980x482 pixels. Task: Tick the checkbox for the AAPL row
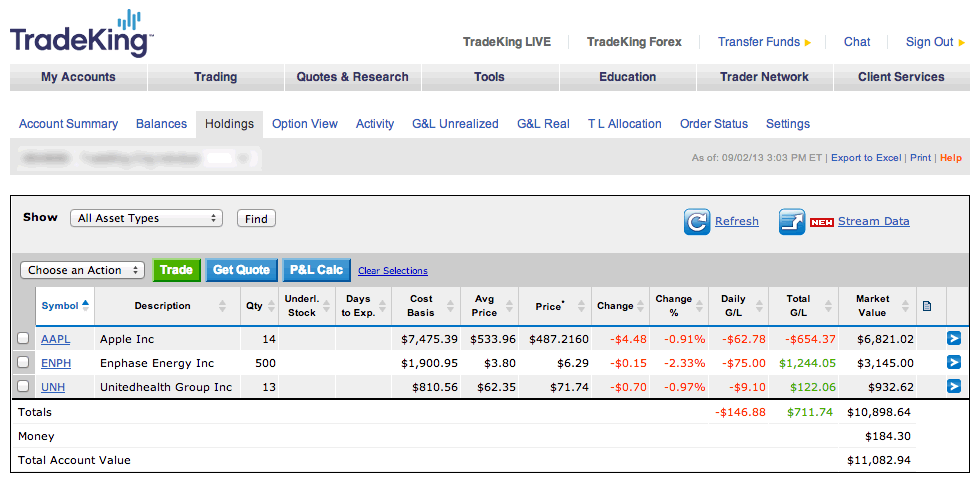click(23, 338)
